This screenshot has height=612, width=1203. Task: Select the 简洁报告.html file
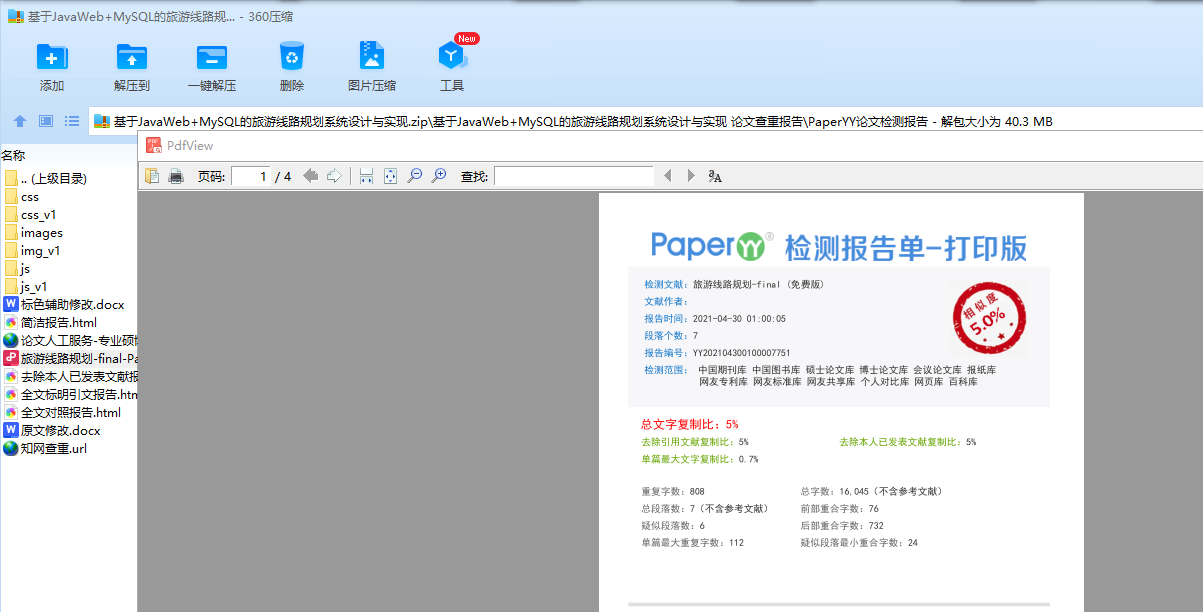[50, 323]
